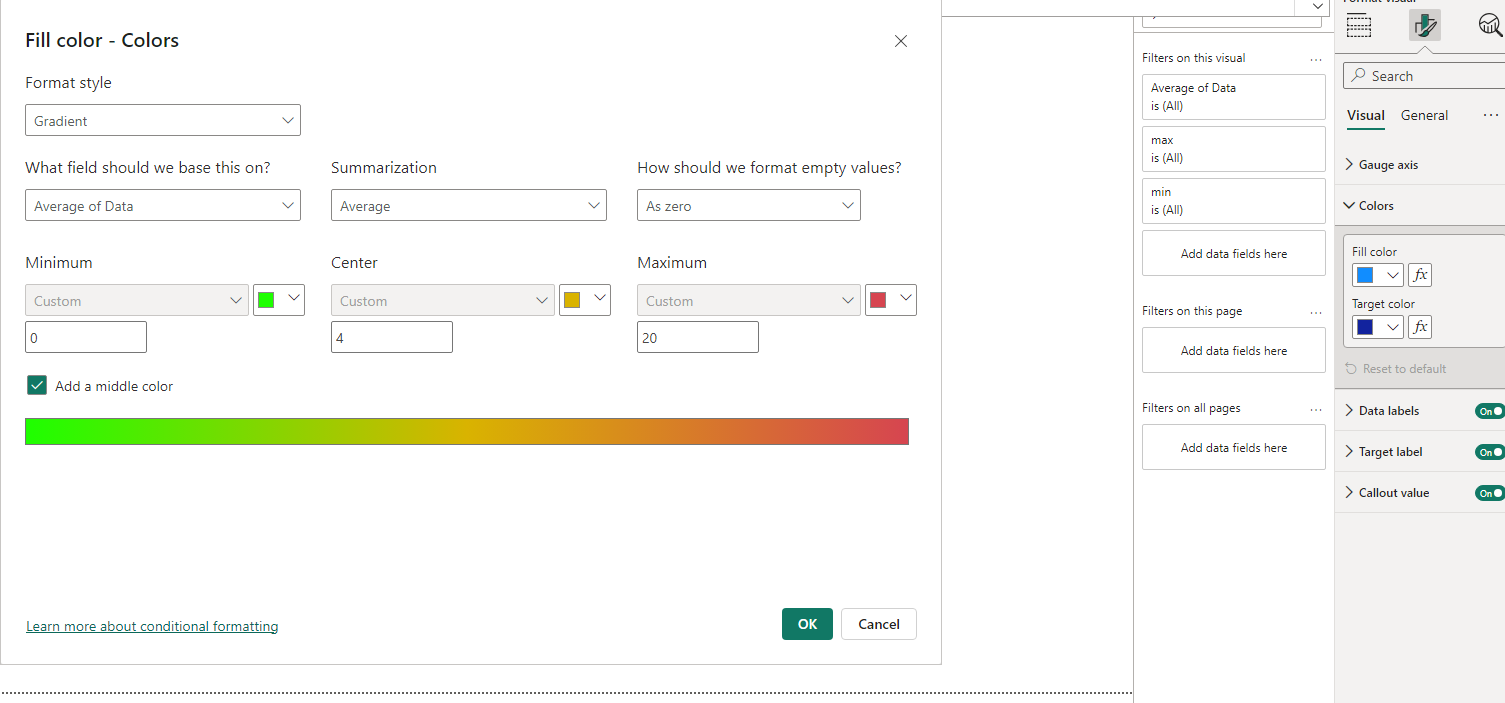1505x703 pixels.
Task: Toggle Data labels off
Action: tap(1490, 411)
